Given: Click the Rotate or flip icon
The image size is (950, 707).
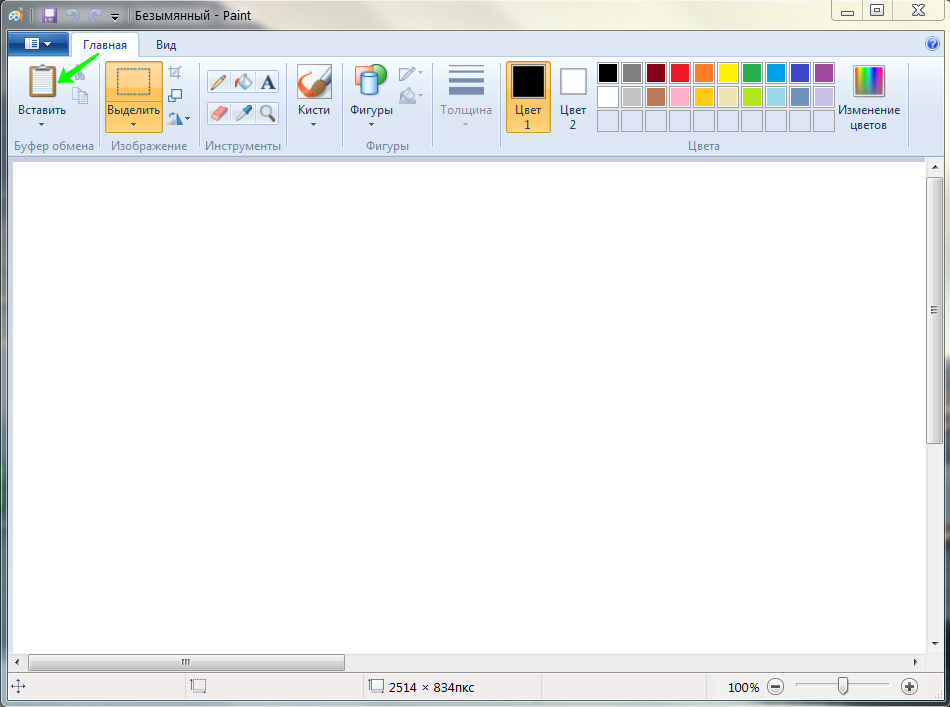Looking at the screenshot, I should (x=175, y=118).
